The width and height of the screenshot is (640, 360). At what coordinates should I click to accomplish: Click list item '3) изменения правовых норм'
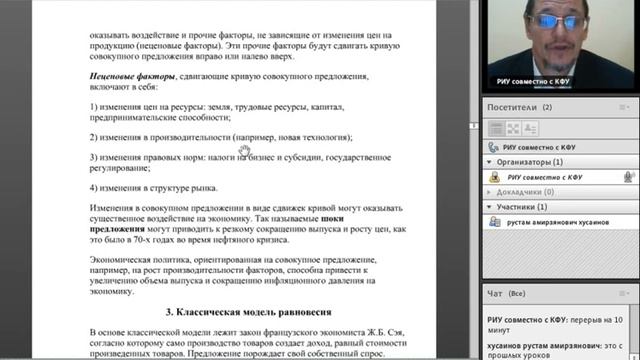click(x=240, y=162)
